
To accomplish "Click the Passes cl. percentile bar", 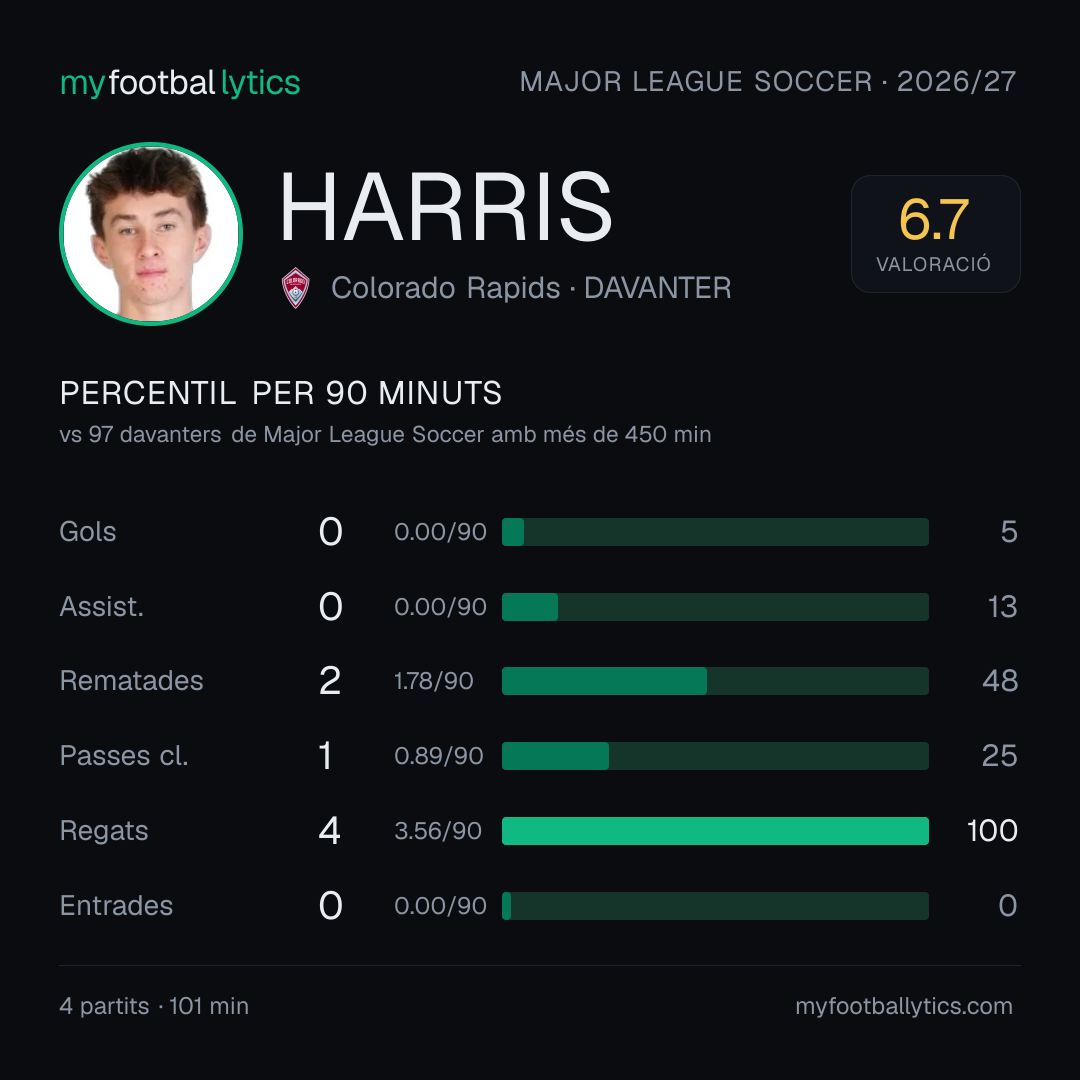I will coord(715,756).
